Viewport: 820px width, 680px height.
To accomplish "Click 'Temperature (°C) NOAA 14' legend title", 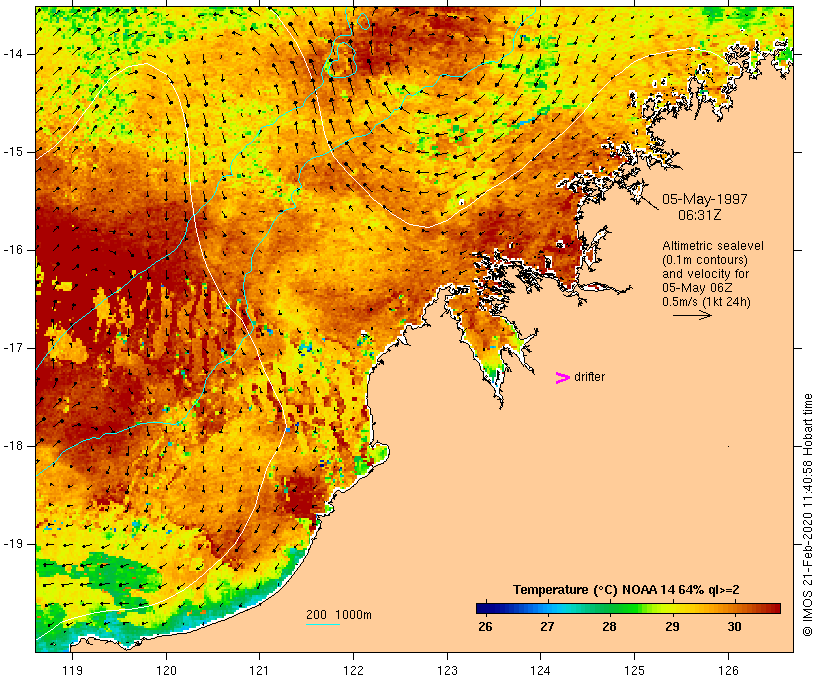I will click(x=594, y=590).
